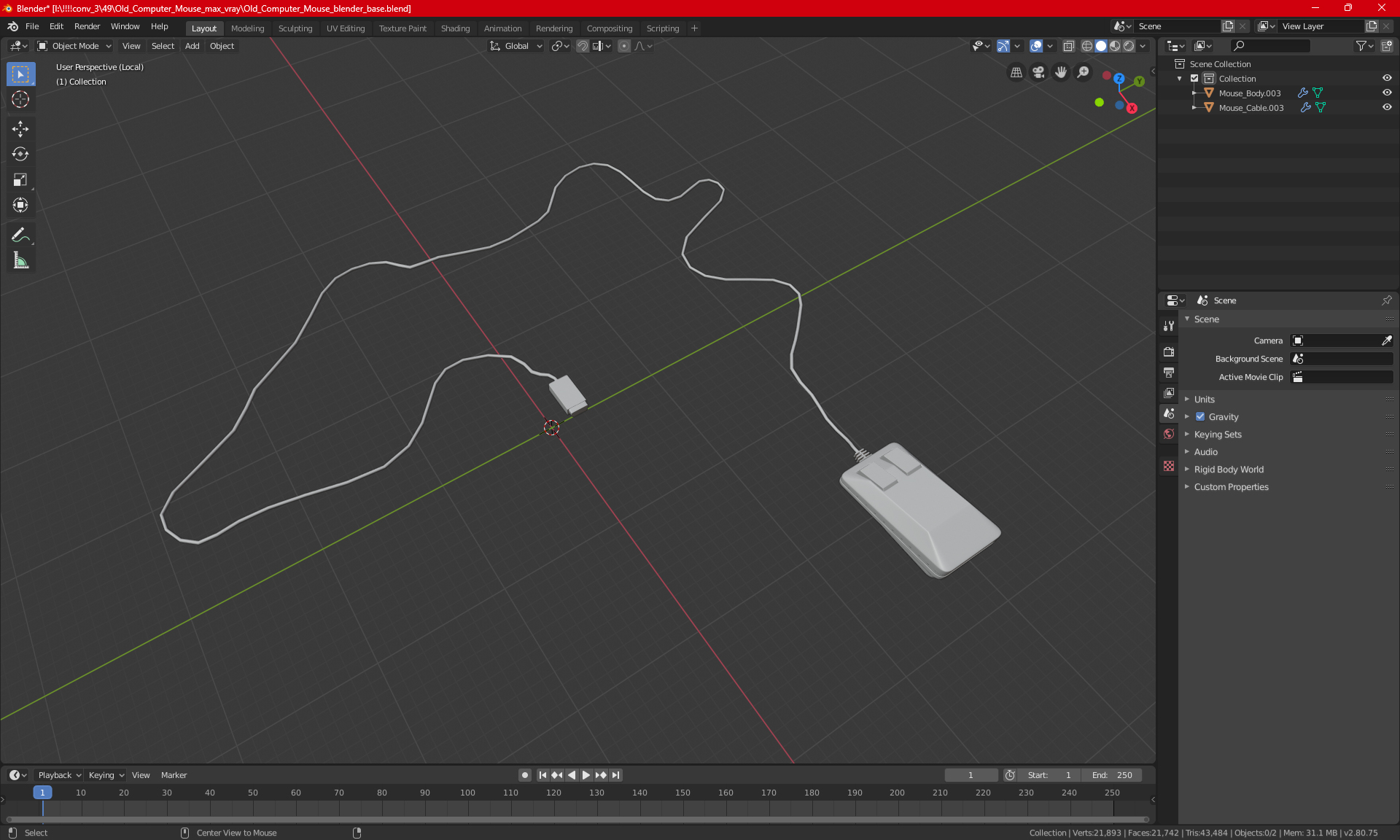
Task: Expand Mouse_Body.003 tree item
Action: coord(1194,93)
